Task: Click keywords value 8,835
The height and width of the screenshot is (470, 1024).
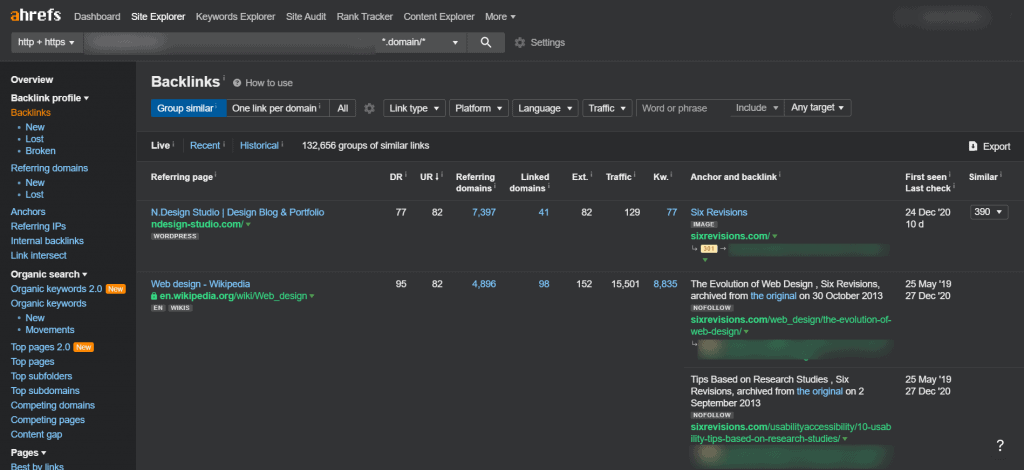Action: tap(665, 284)
